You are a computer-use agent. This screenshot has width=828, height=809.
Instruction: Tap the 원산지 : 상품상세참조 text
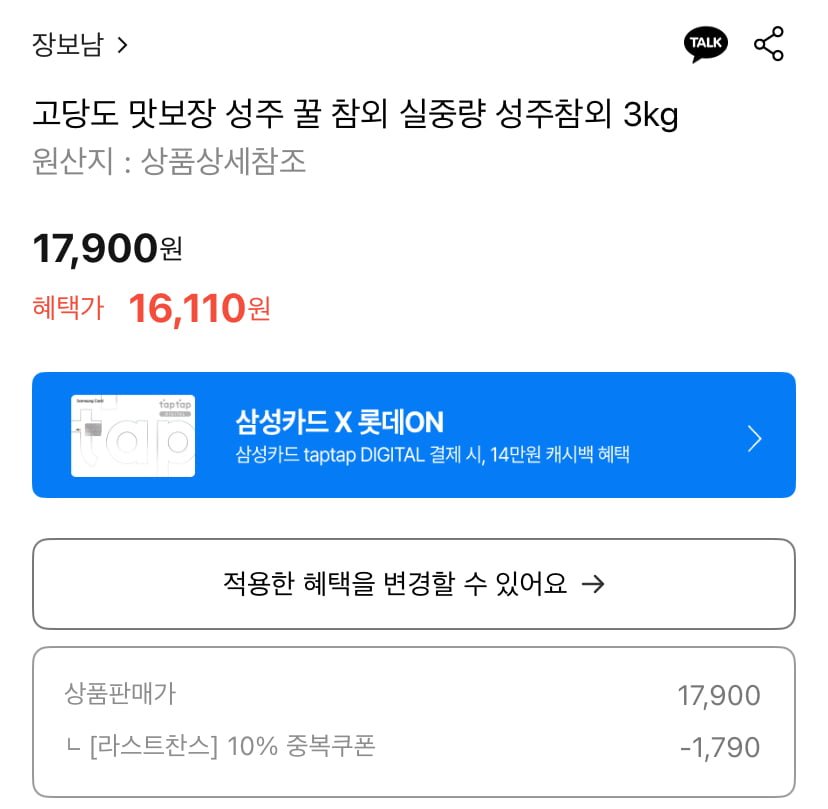[169, 161]
